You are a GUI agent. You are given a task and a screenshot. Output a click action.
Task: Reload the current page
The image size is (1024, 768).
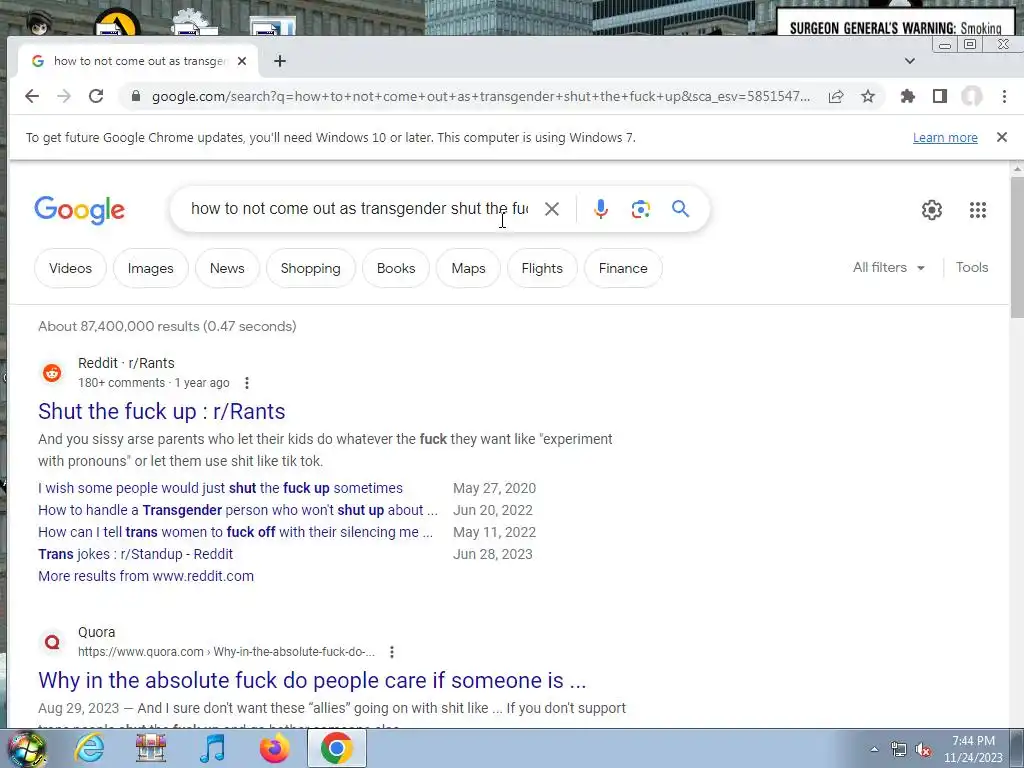[96, 97]
